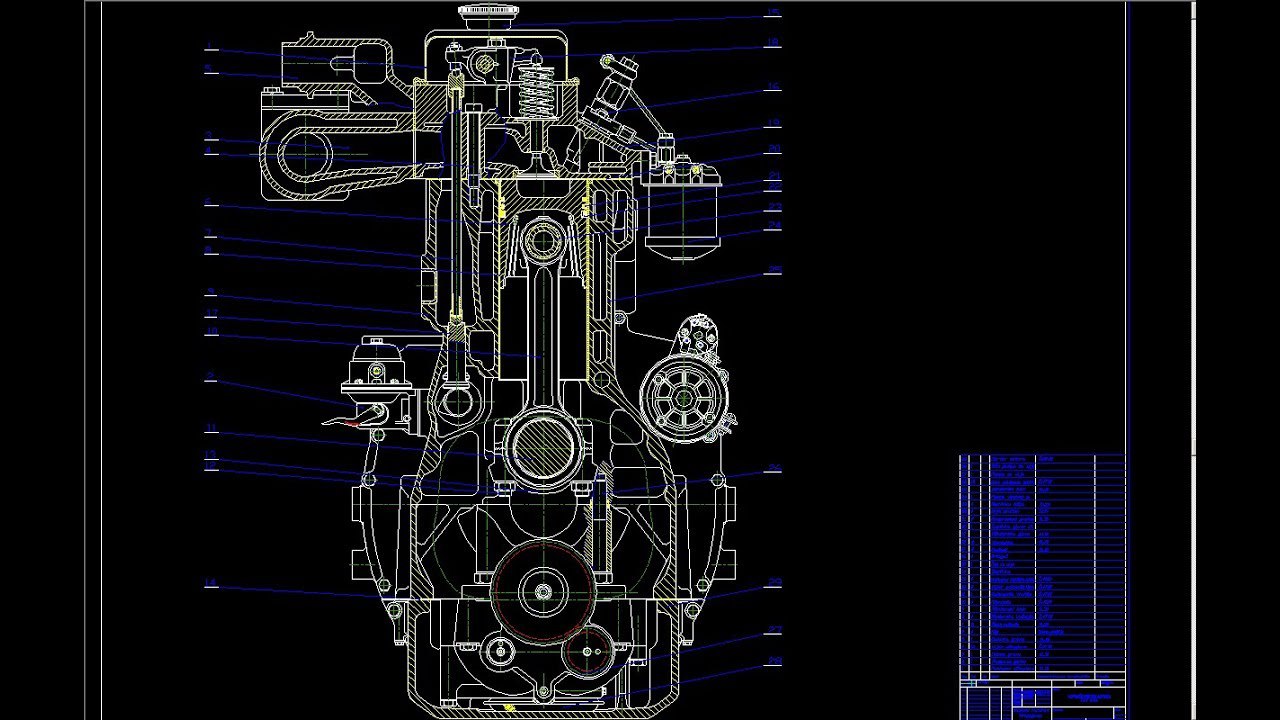The width and height of the screenshot is (1280, 720).
Task: Click the oil filler cap atop the engine
Action: 486,16
